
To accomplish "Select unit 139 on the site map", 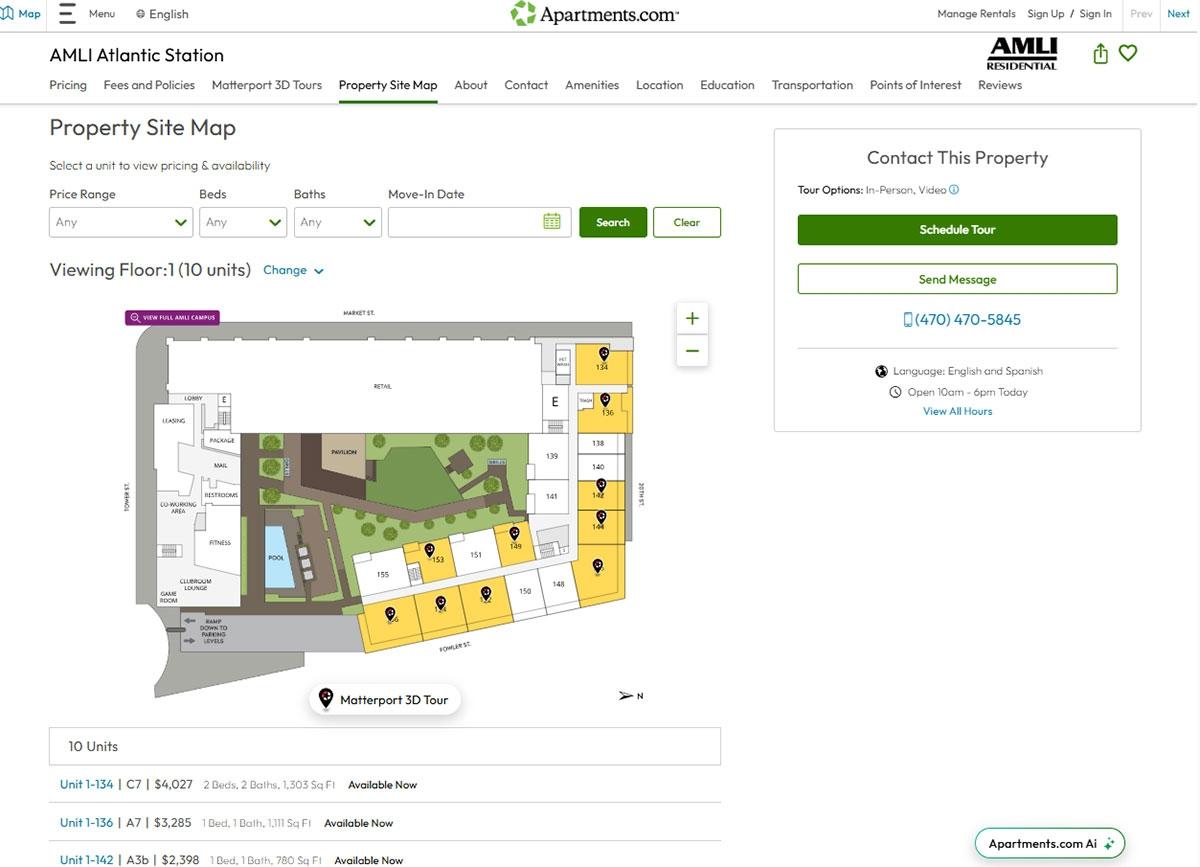I will coord(552,455).
